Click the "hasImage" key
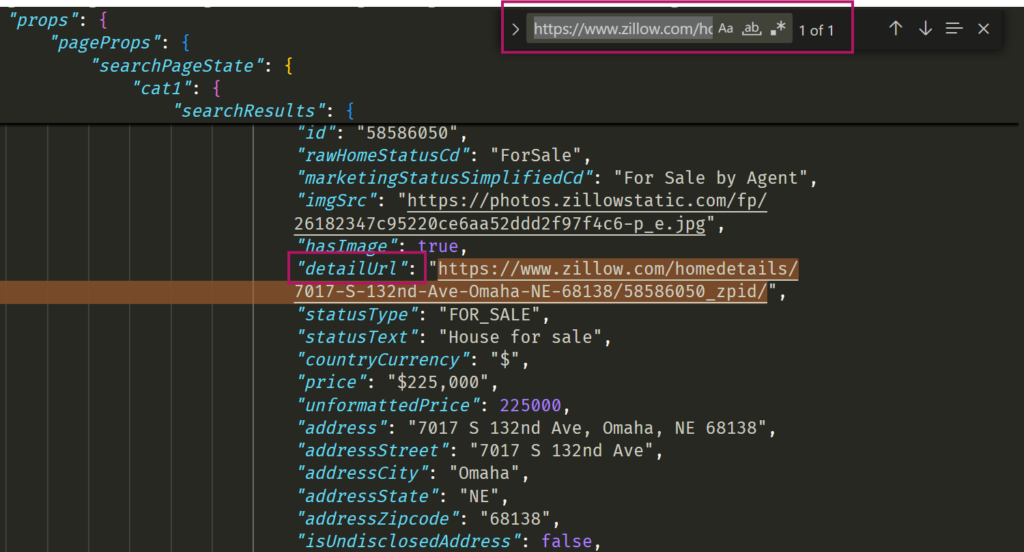This screenshot has width=1024, height=552. pyautogui.click(x=347, y=246)
